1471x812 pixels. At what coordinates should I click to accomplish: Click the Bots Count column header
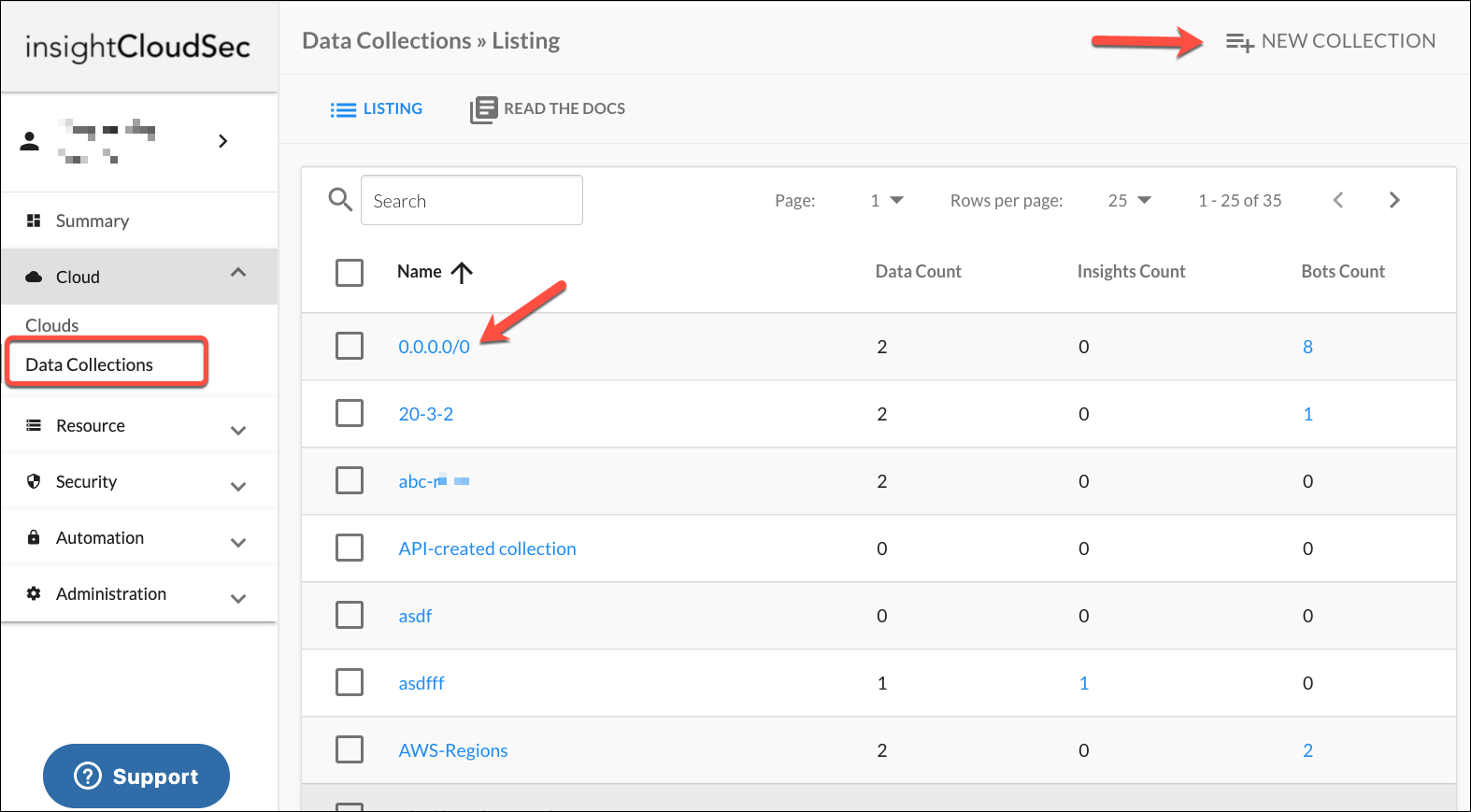point(1344,272)
